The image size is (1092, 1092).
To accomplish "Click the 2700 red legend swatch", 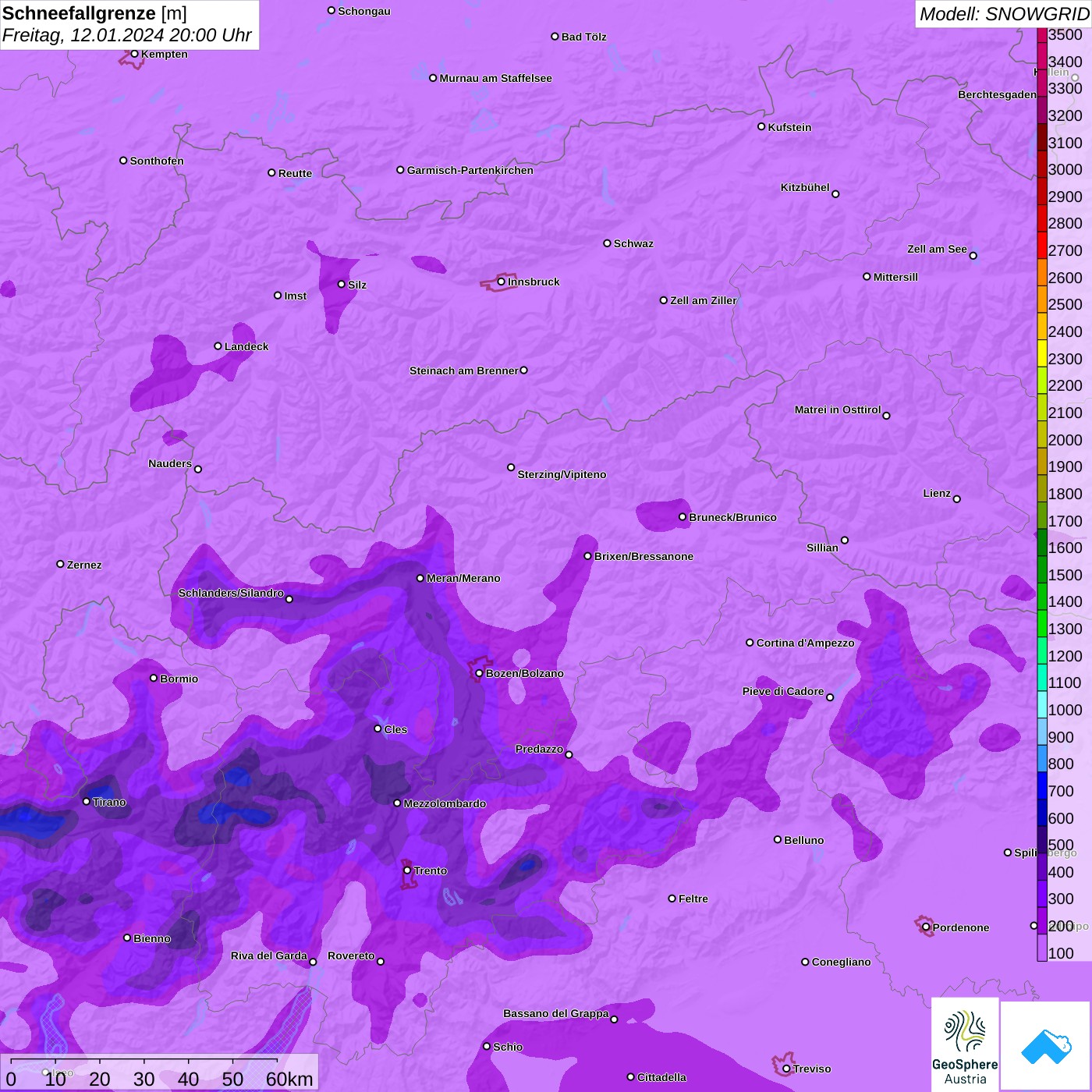I will click(x=1042, y=245).
